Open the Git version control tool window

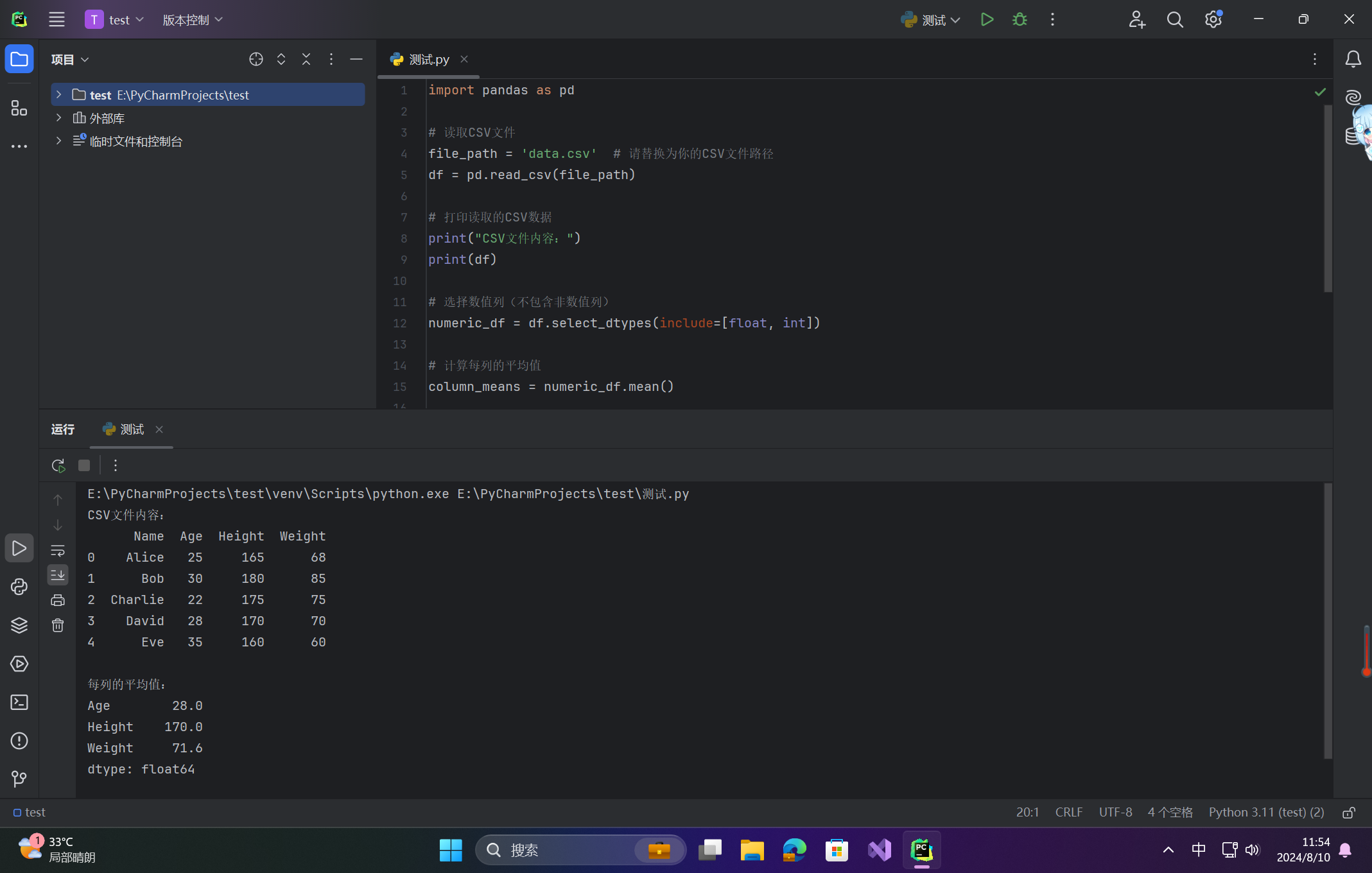pyautogui.click(x=19, y=779)
